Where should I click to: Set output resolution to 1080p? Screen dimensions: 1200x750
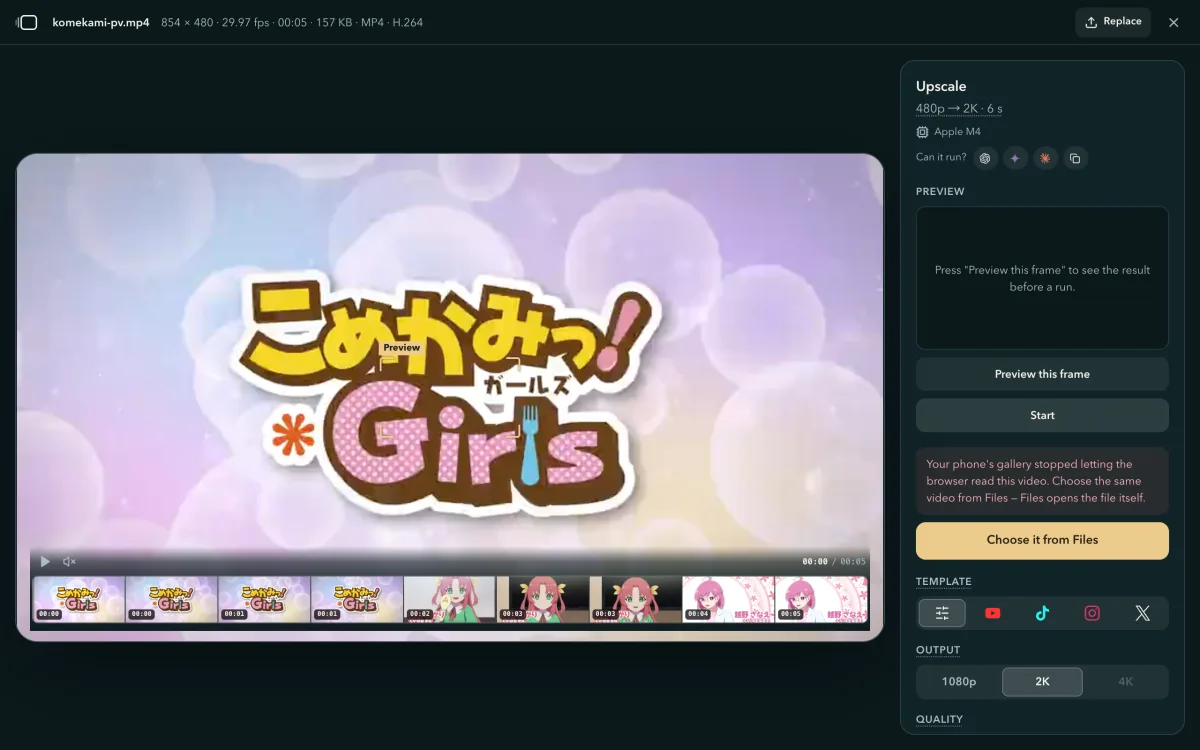tap(959, 682)
